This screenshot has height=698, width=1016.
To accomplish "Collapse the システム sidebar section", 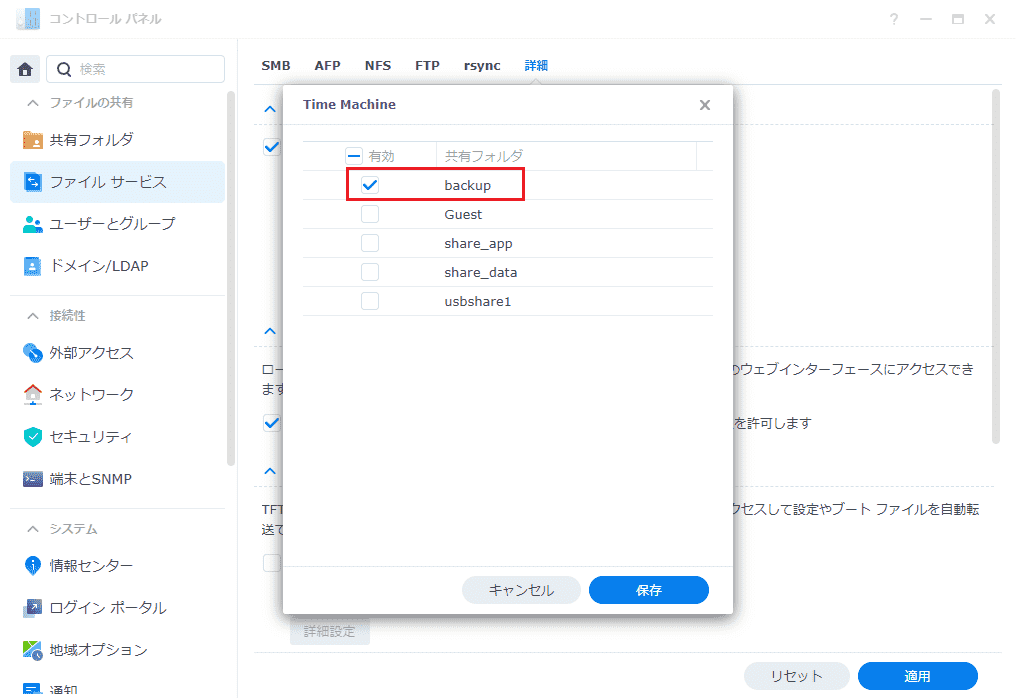I will [32, 529].
